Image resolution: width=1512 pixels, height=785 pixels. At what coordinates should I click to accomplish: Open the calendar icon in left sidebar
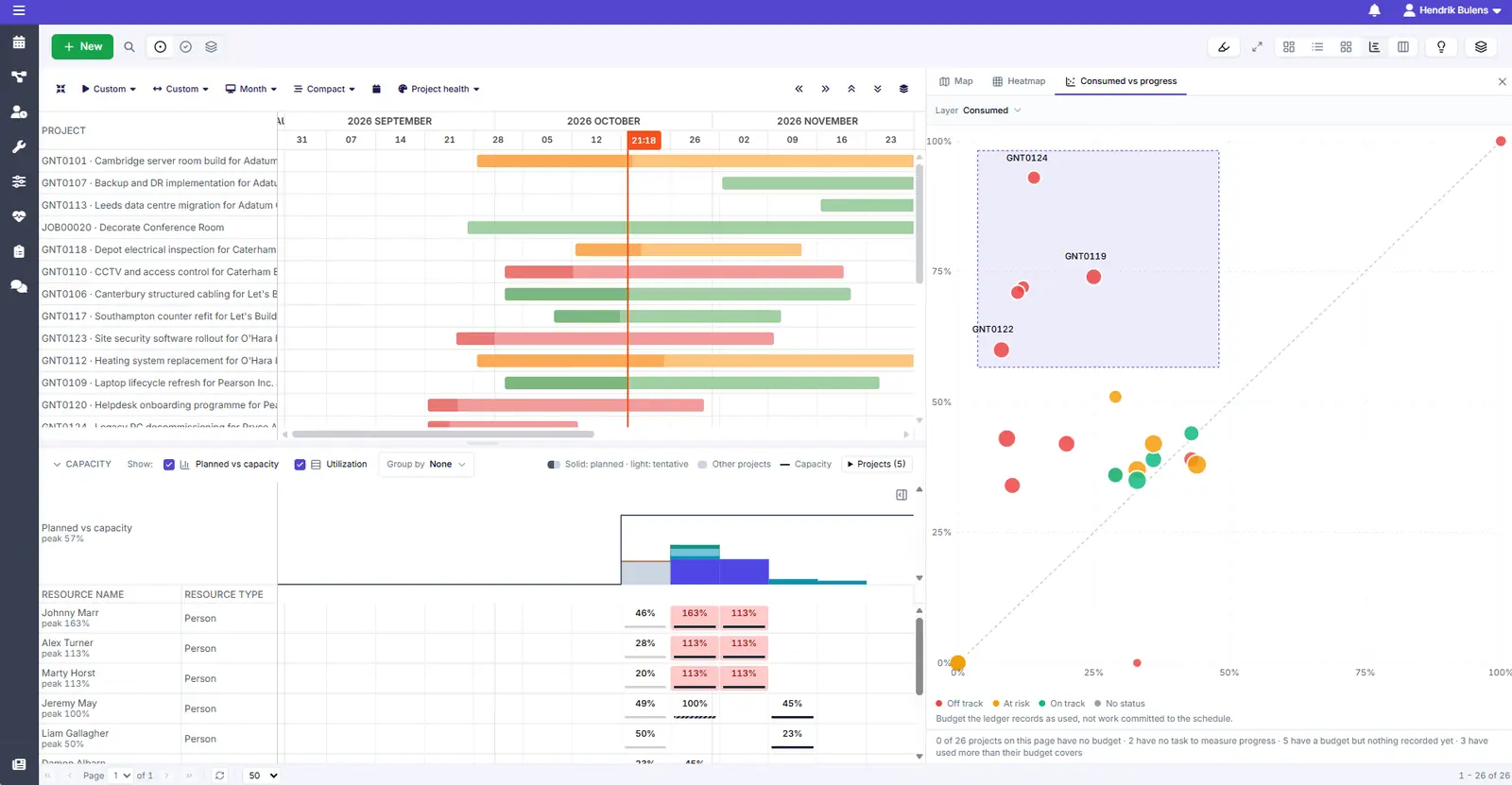click(x=19, y=43)
